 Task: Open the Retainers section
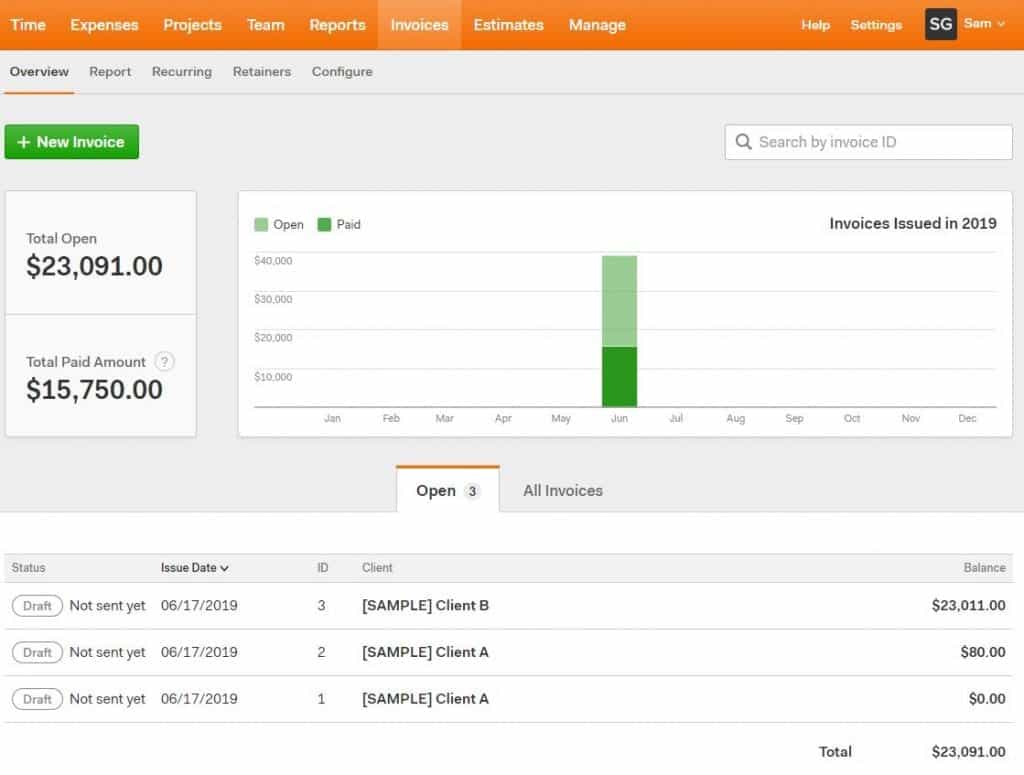[261, 71]
